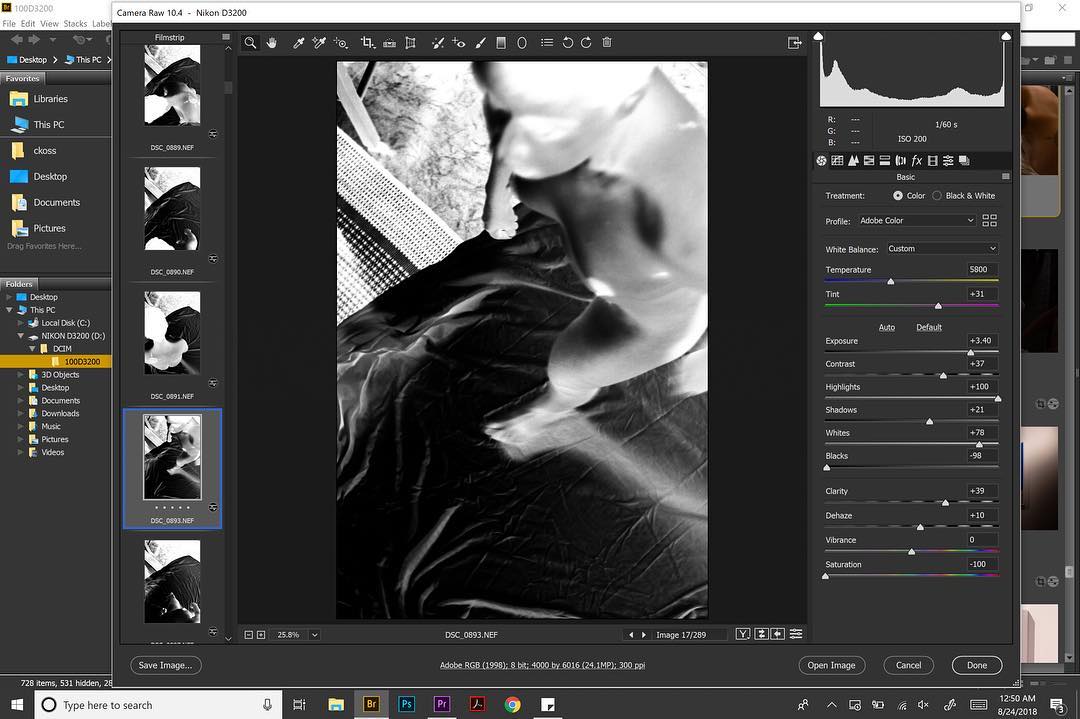Swap before and after settings icon
This screenshot has height=719, width=1080.
[761, 634]
